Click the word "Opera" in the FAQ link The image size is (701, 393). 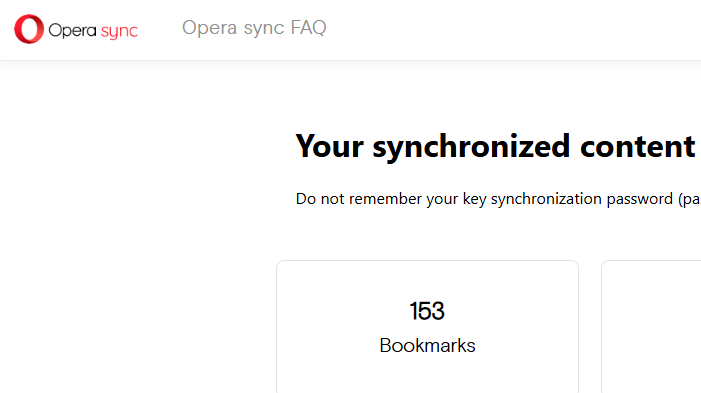point(210,28)
